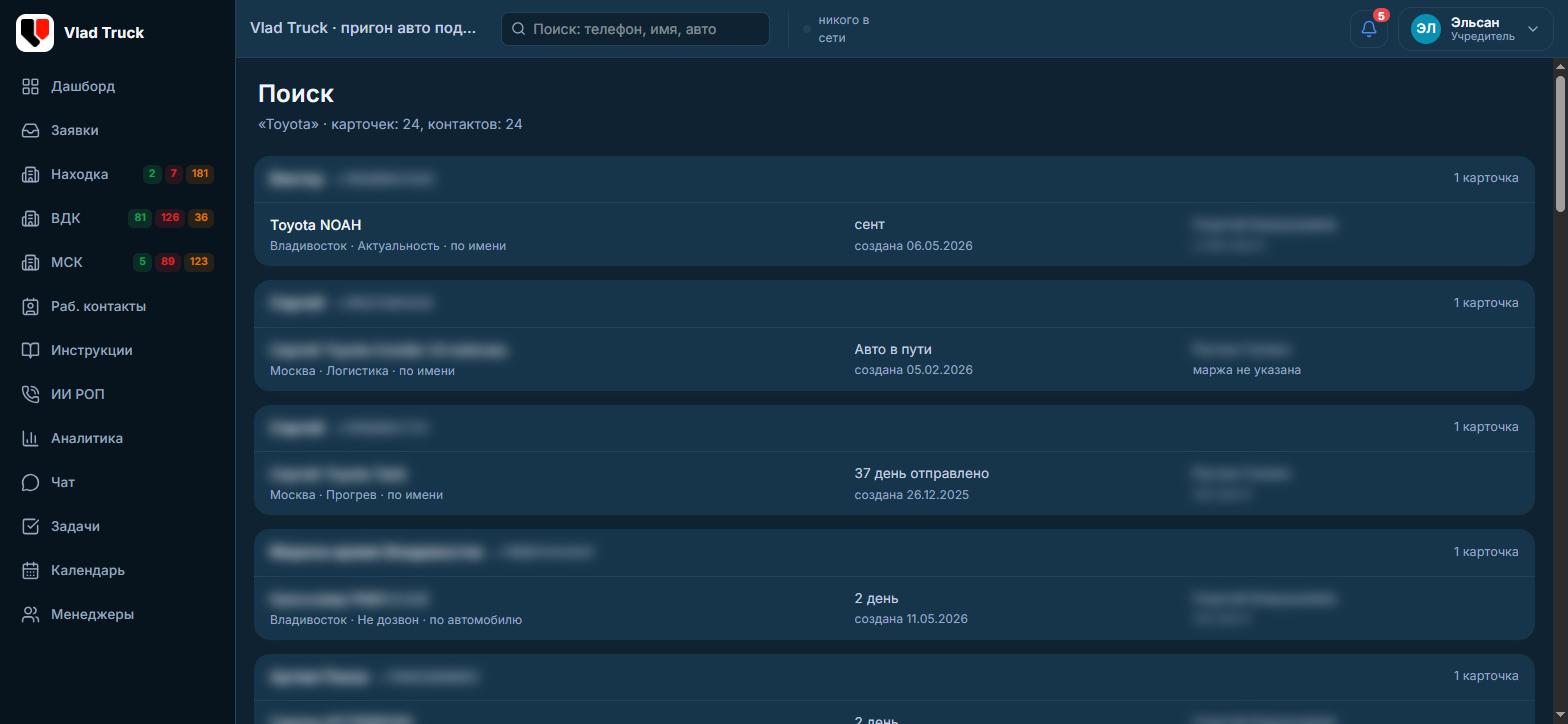
Task: Open the Заявки inbox icon
Action: point(31,131)
